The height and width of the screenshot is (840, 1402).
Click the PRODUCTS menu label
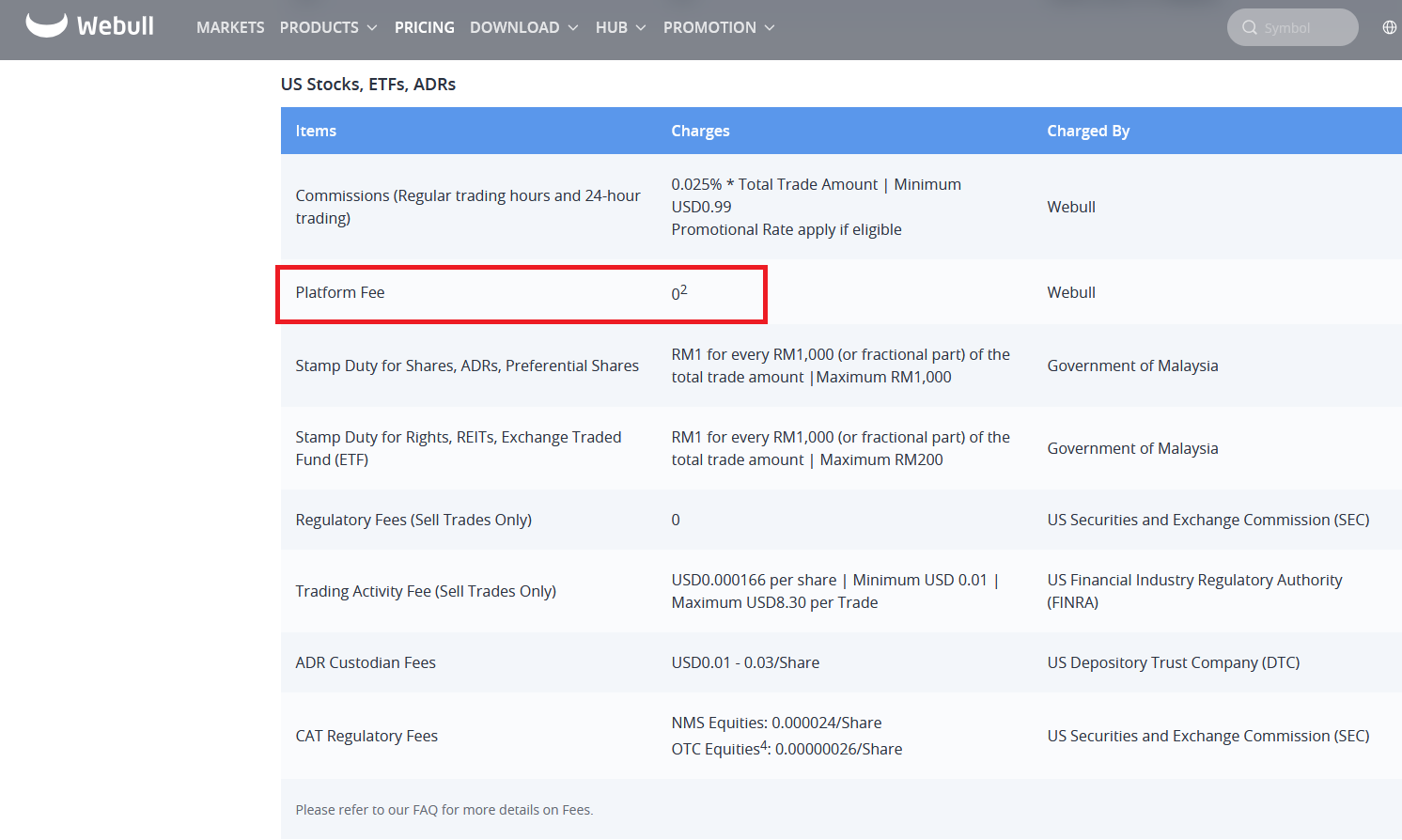pyautogui.click(x=319, y=28)
